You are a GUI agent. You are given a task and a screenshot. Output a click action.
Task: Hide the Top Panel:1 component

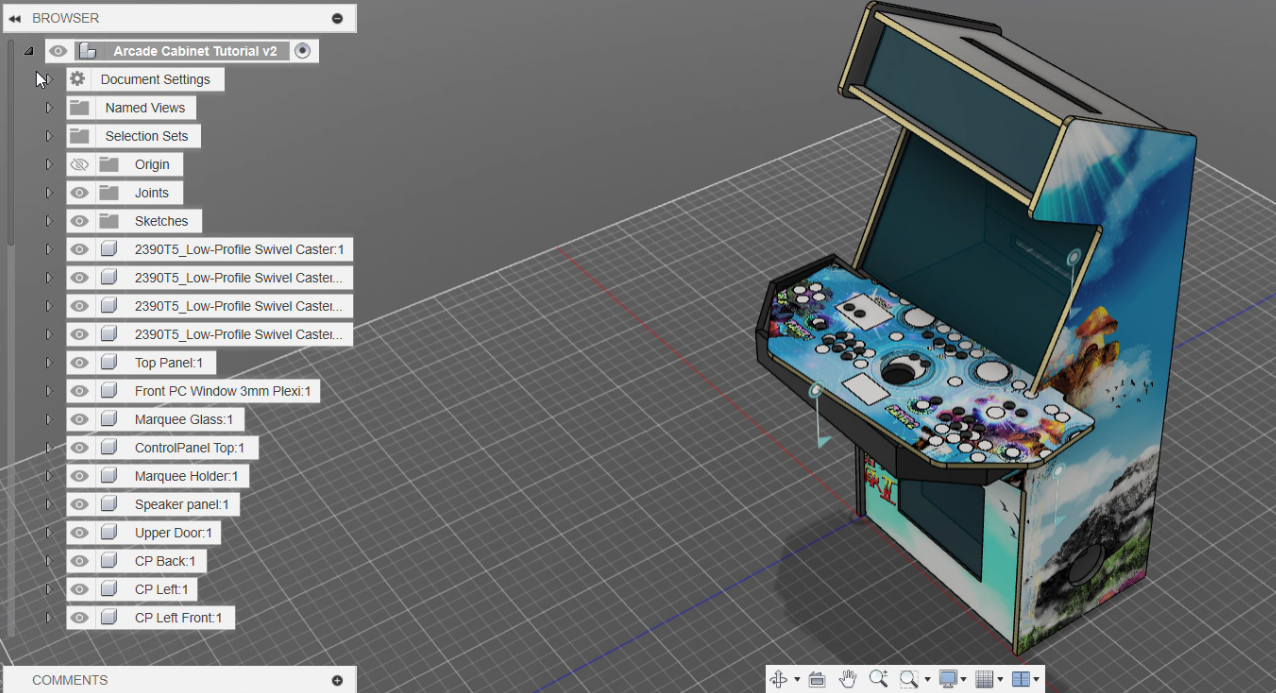coord(80,363)
